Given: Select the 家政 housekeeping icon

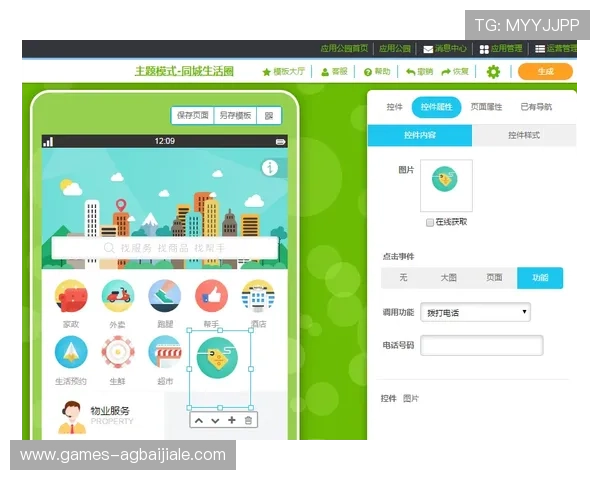Looking at the screenshot, I should click(71, 296).
